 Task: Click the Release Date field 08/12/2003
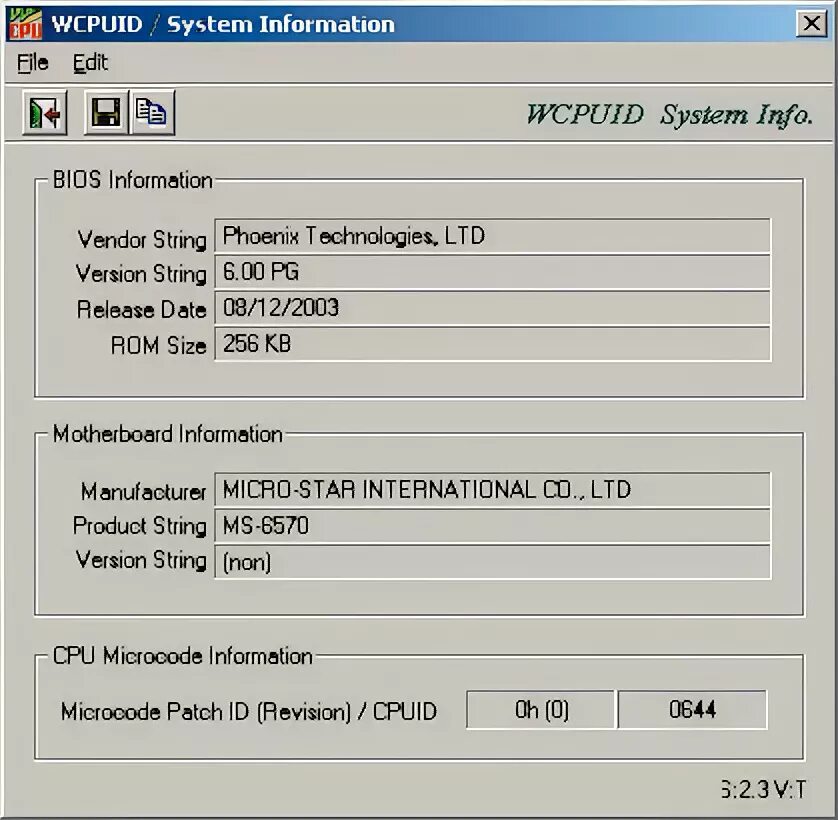pyautogui.click(x=492, y=308)
